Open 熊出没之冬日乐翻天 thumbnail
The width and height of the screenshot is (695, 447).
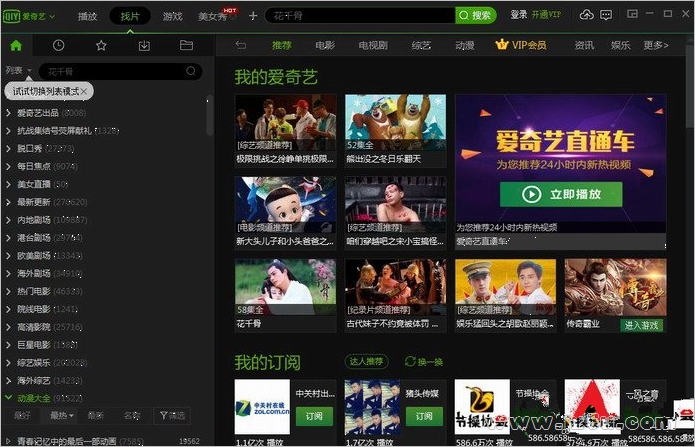pyautogui.click(x=395, y=123)
